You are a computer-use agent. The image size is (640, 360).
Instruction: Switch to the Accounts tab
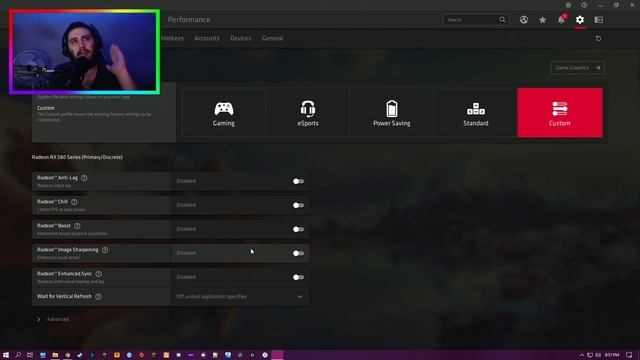coord(207,38)
